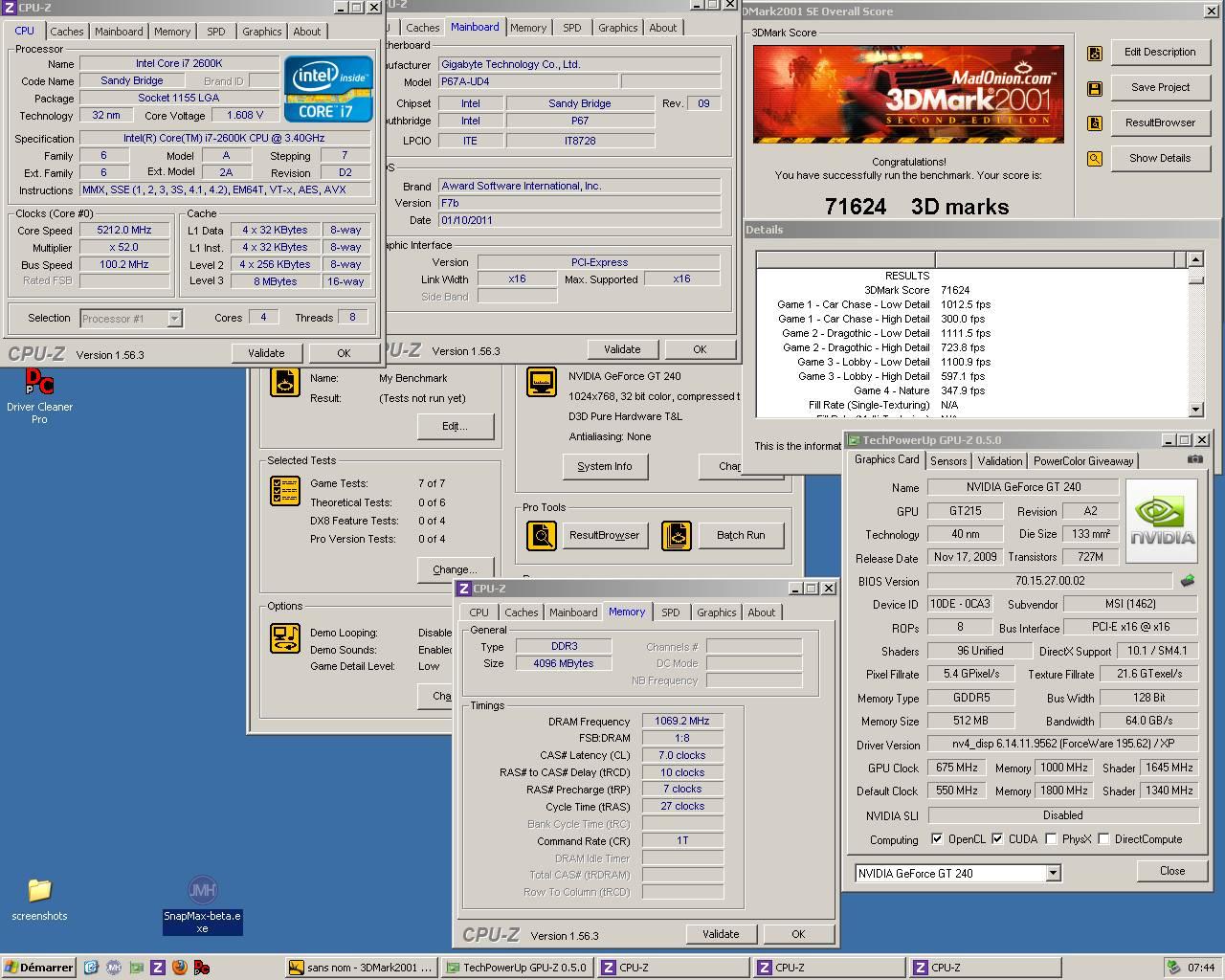This screenshot has width=1225, height=980.
Task: Click the DRAM Frequency value field
Action: pos(682,721)
